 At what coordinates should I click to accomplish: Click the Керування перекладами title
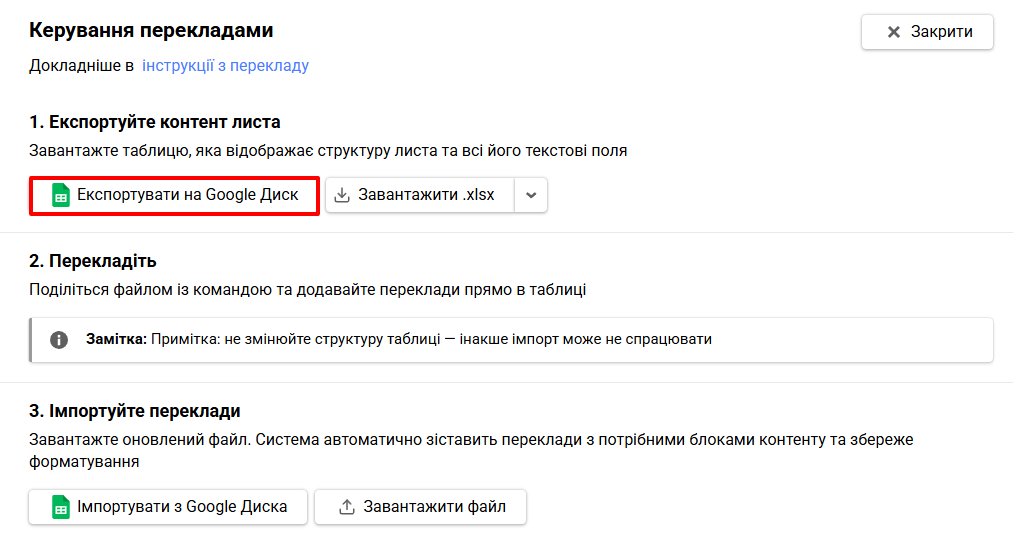(x=151, y=30)
